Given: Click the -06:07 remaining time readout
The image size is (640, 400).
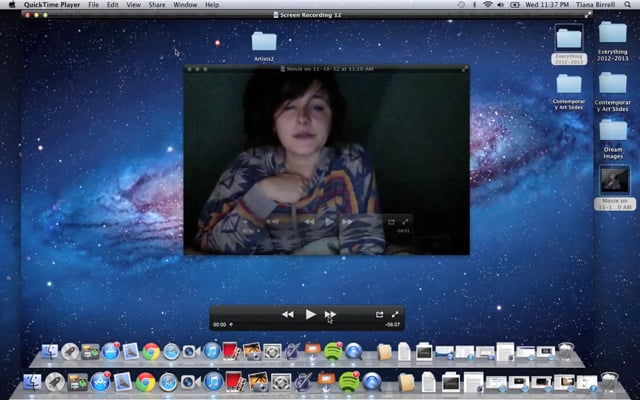Looking at the screenshot, I should click(392, 324).
